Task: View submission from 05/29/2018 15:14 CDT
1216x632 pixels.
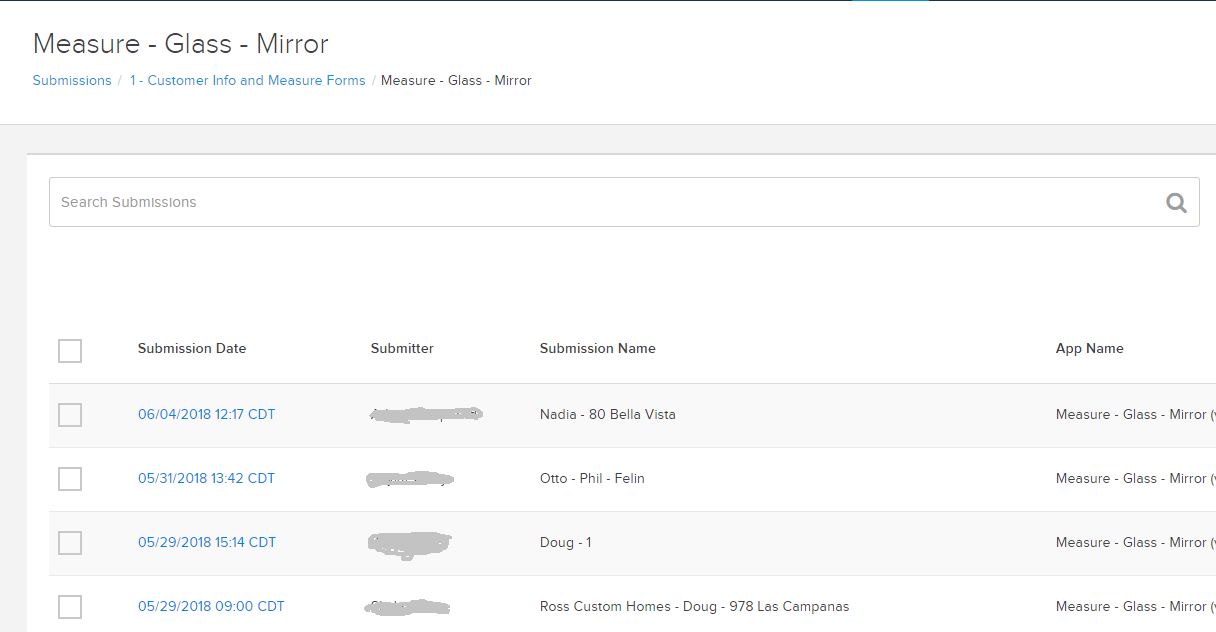Action: click(x=206, y=542)
